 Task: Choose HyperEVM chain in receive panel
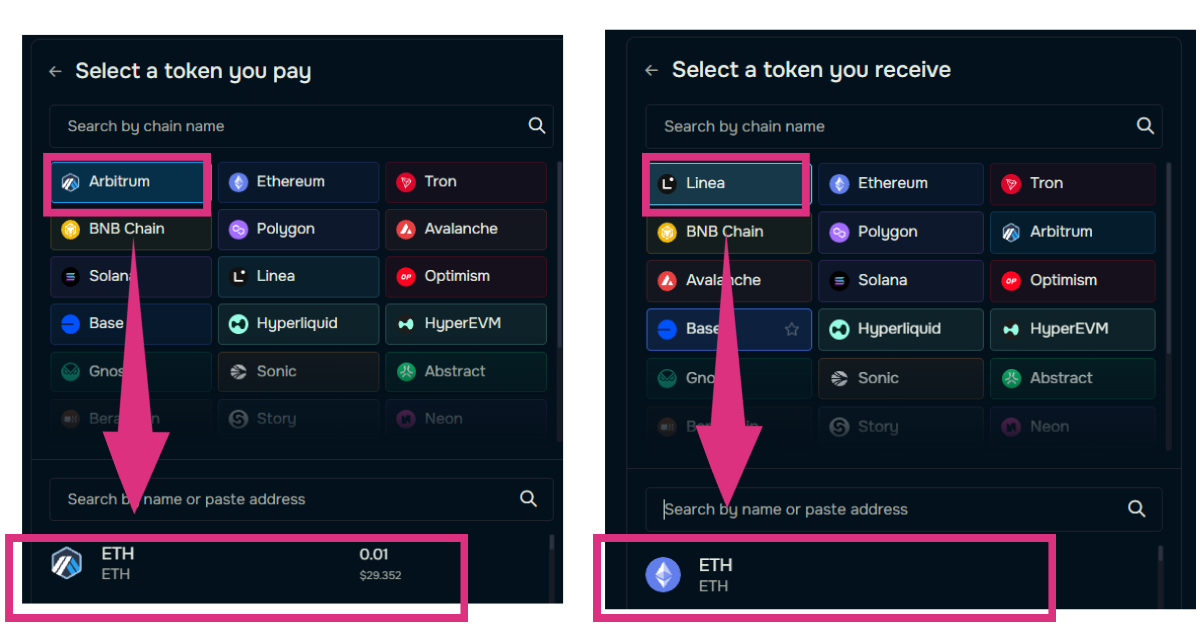click(1072, 329)
